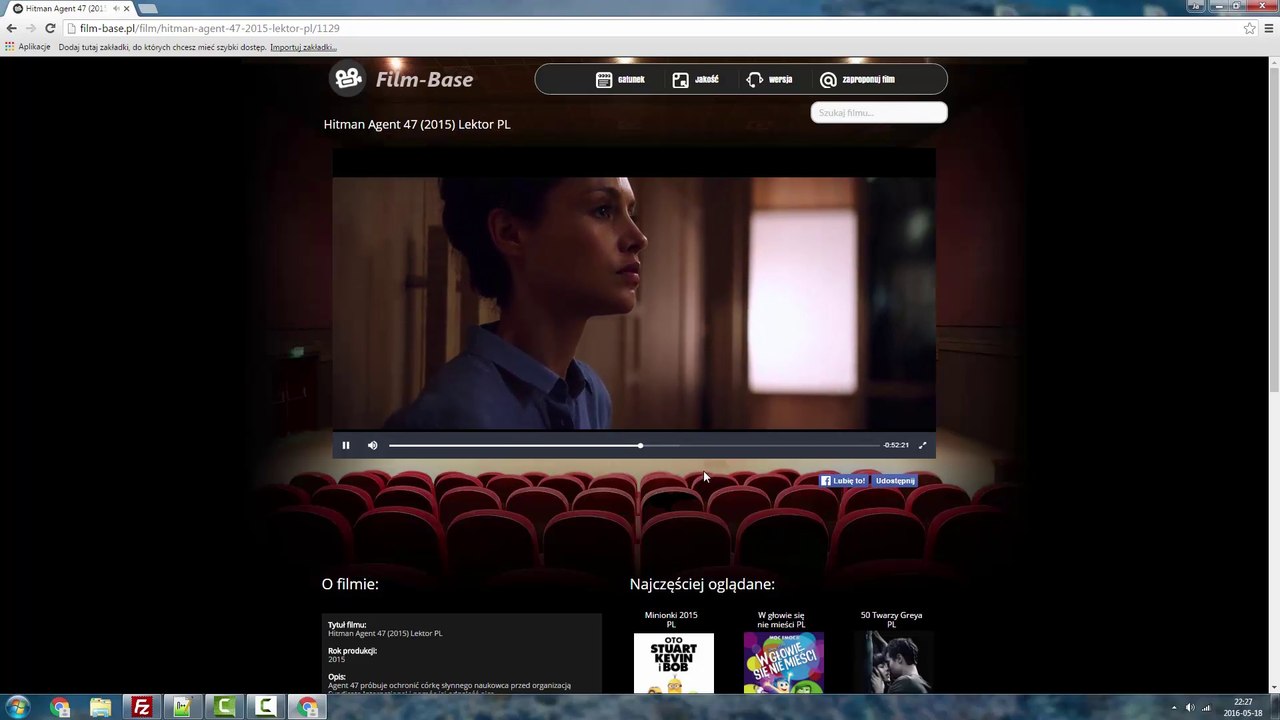Click the Rok produkcji: label

click(352, 651)
